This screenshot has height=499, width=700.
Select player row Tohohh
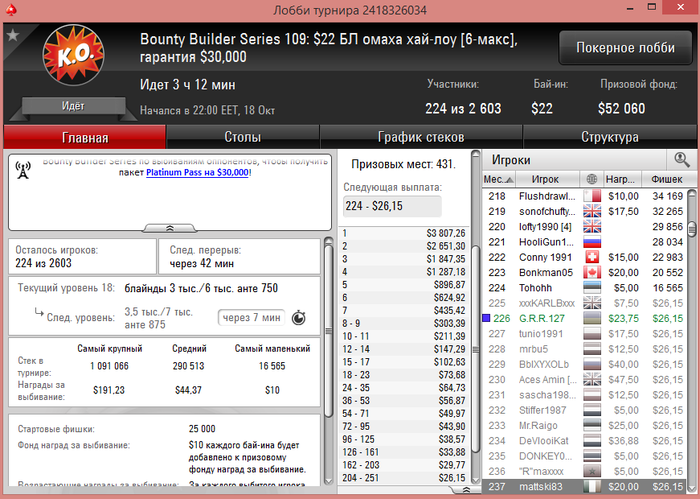pos(585,288)
